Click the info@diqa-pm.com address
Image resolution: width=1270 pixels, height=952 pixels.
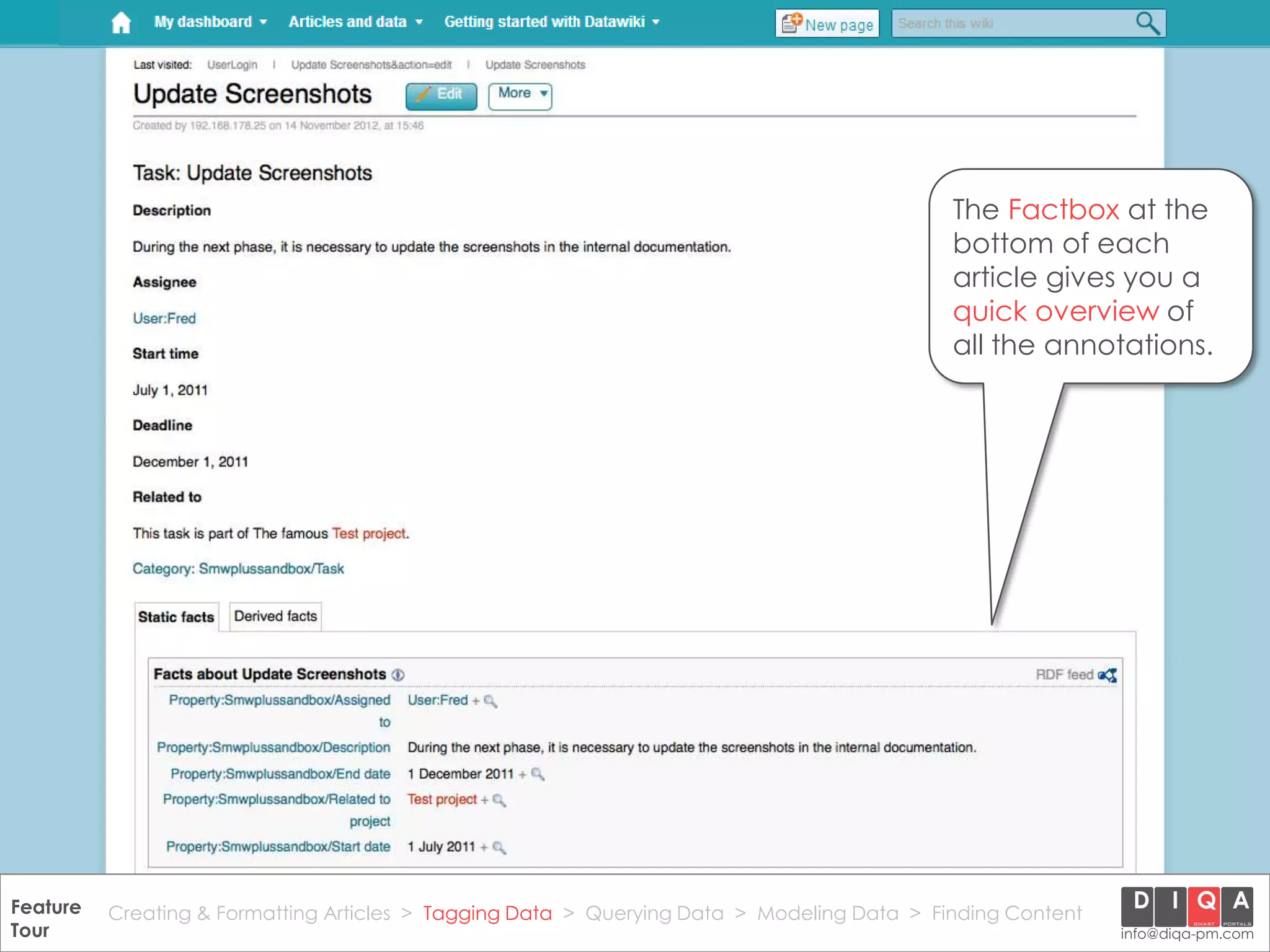click(x=1187, y=934)
